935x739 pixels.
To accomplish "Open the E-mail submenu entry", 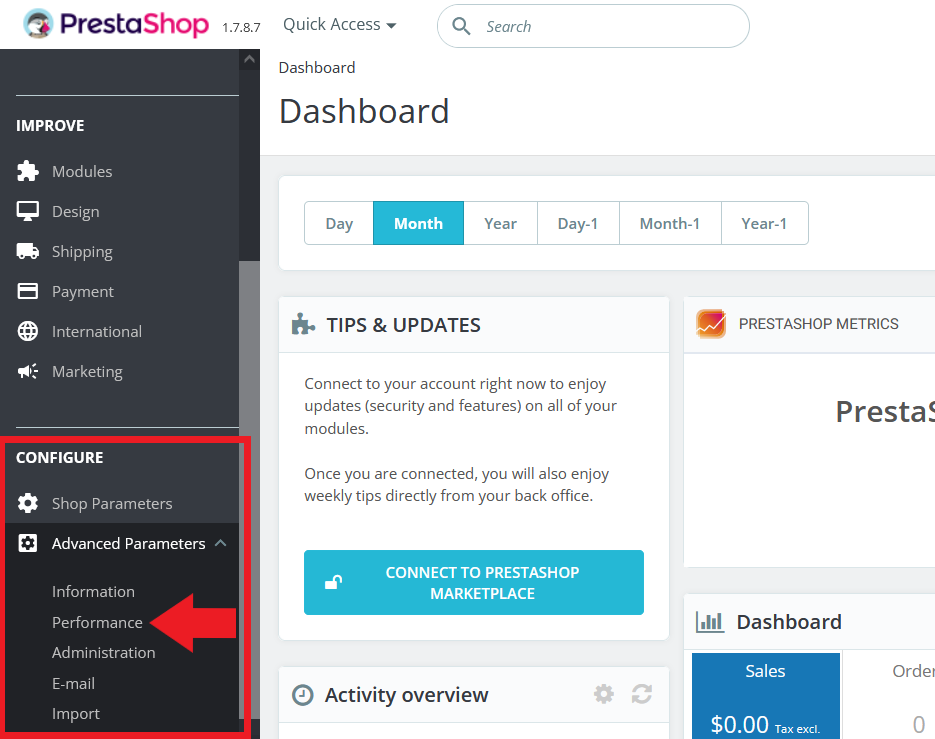I will tap(73, 684).
